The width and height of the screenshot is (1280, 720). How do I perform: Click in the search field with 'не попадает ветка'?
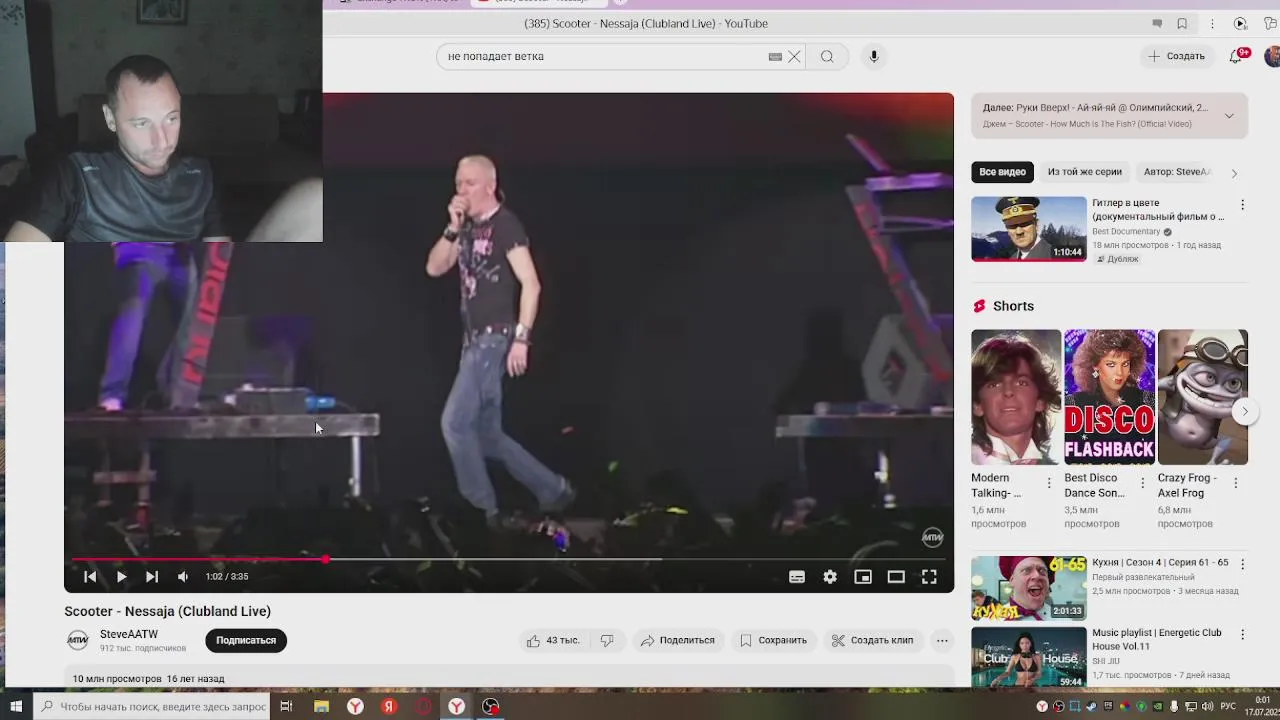click(x=600, y=57)
